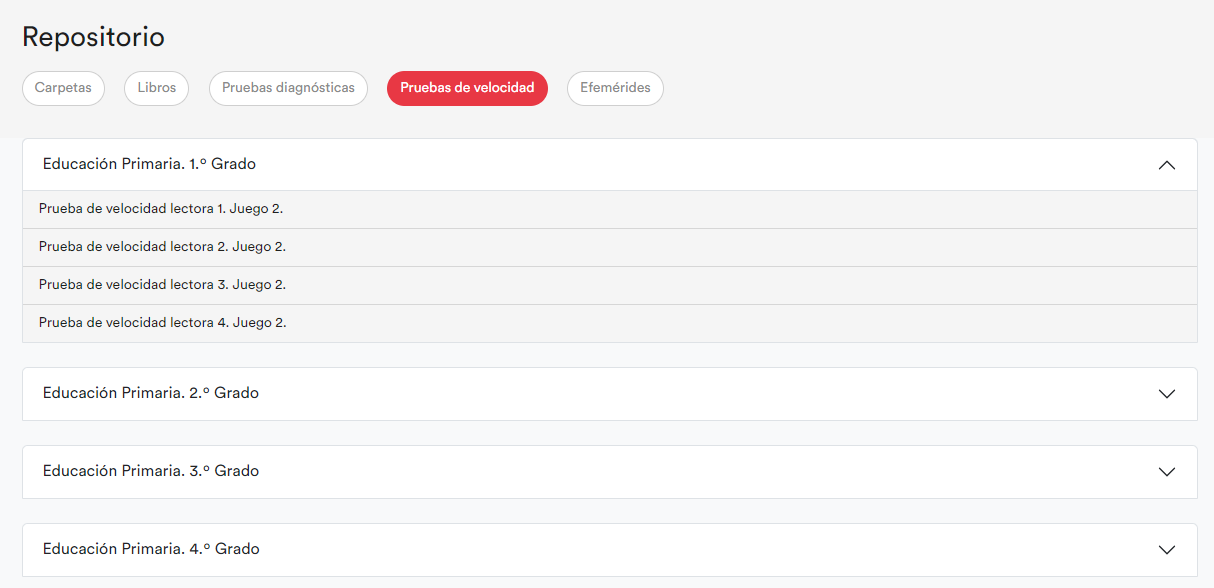
Task: Select the Pruebas diagnósticas tab
Action: pyautogui.click(x=288, y=88)
